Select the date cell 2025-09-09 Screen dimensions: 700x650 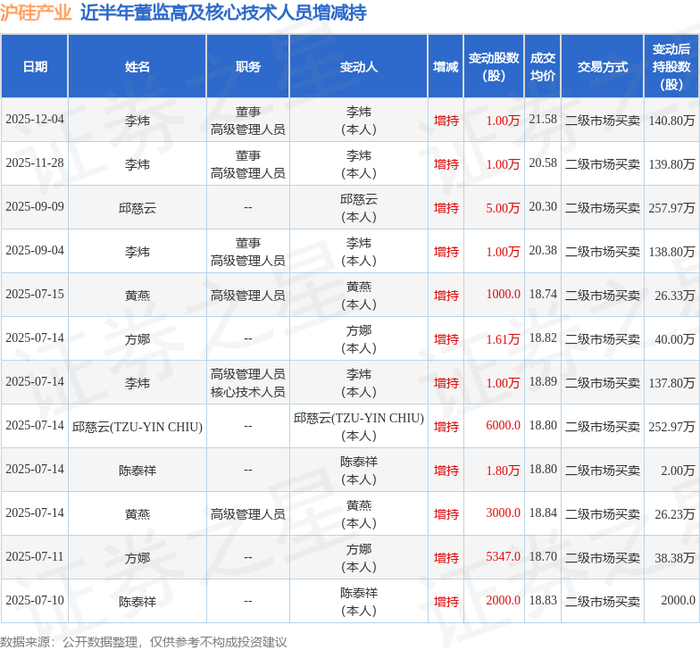pos(35,207)
